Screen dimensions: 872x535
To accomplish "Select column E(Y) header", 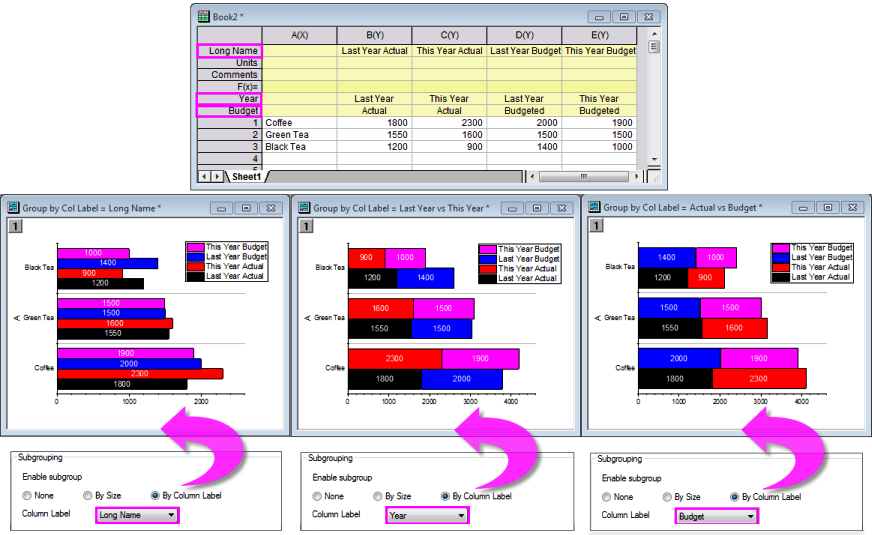I will [x=599, y=35].
